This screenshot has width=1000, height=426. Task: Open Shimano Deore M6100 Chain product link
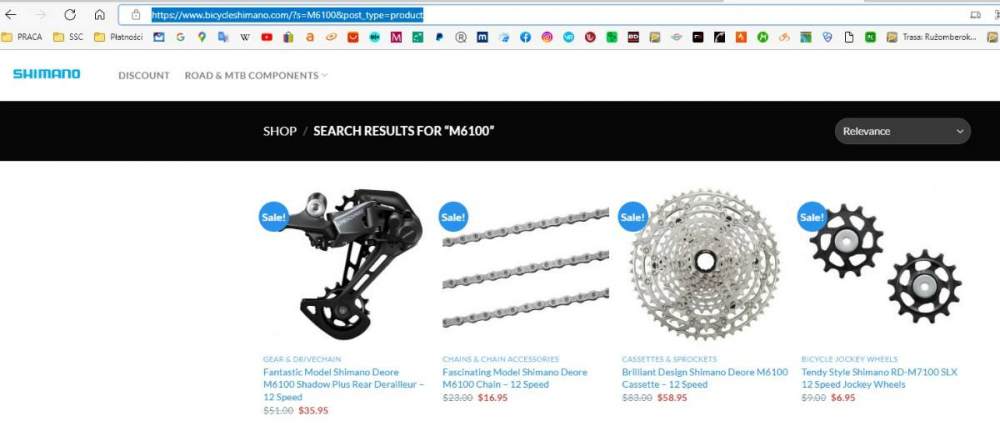515,378
